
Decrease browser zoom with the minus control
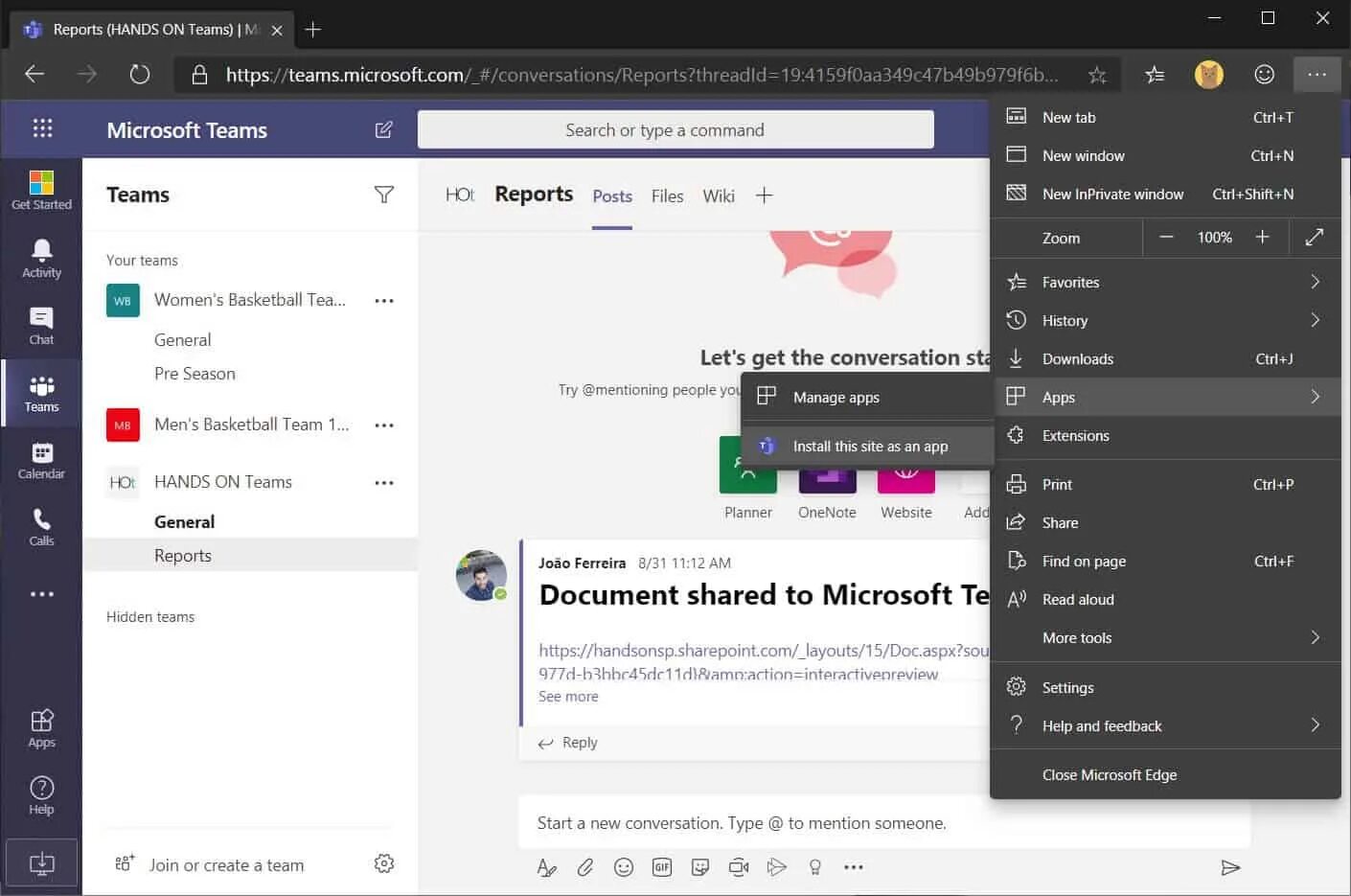point(1166,237)
